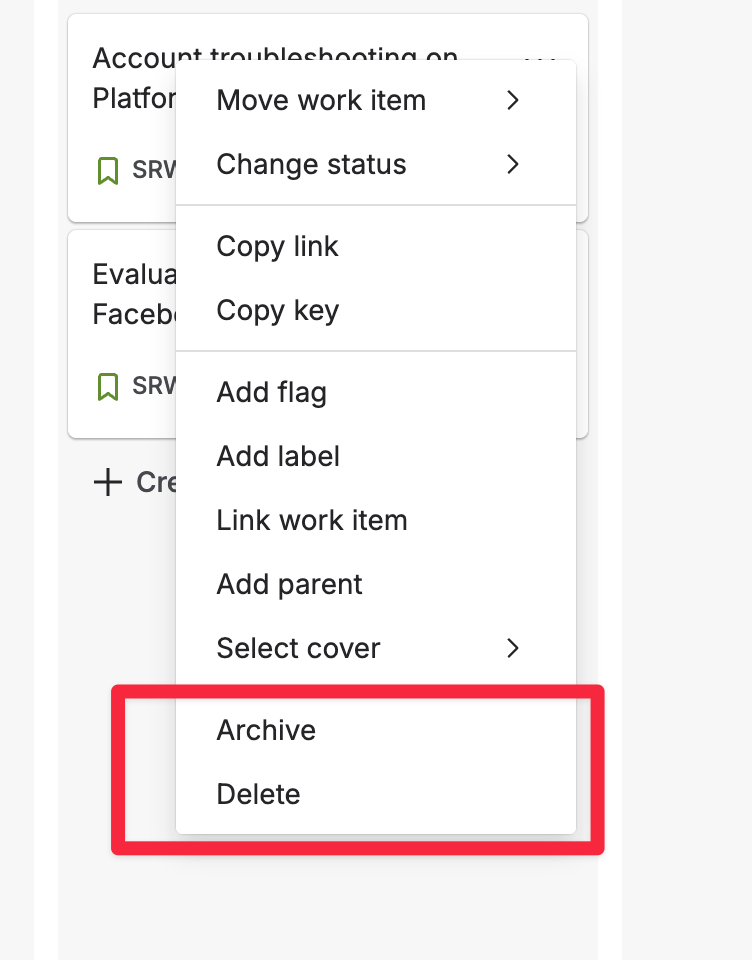Click the green bookmark icon on Account card

pyautogui.click(x=108, y=171)
